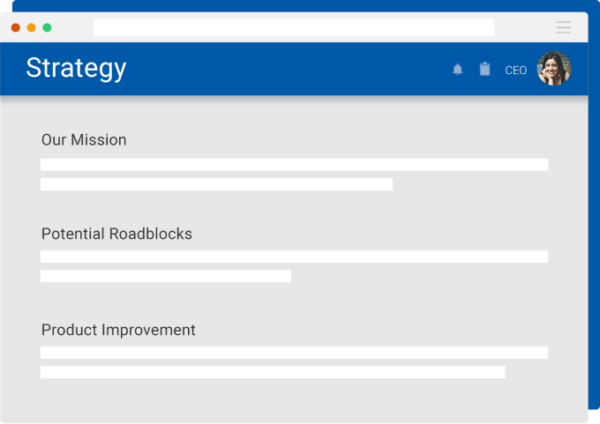Select the Our Mission heading

pyautogui.click(x=84, y=140)
